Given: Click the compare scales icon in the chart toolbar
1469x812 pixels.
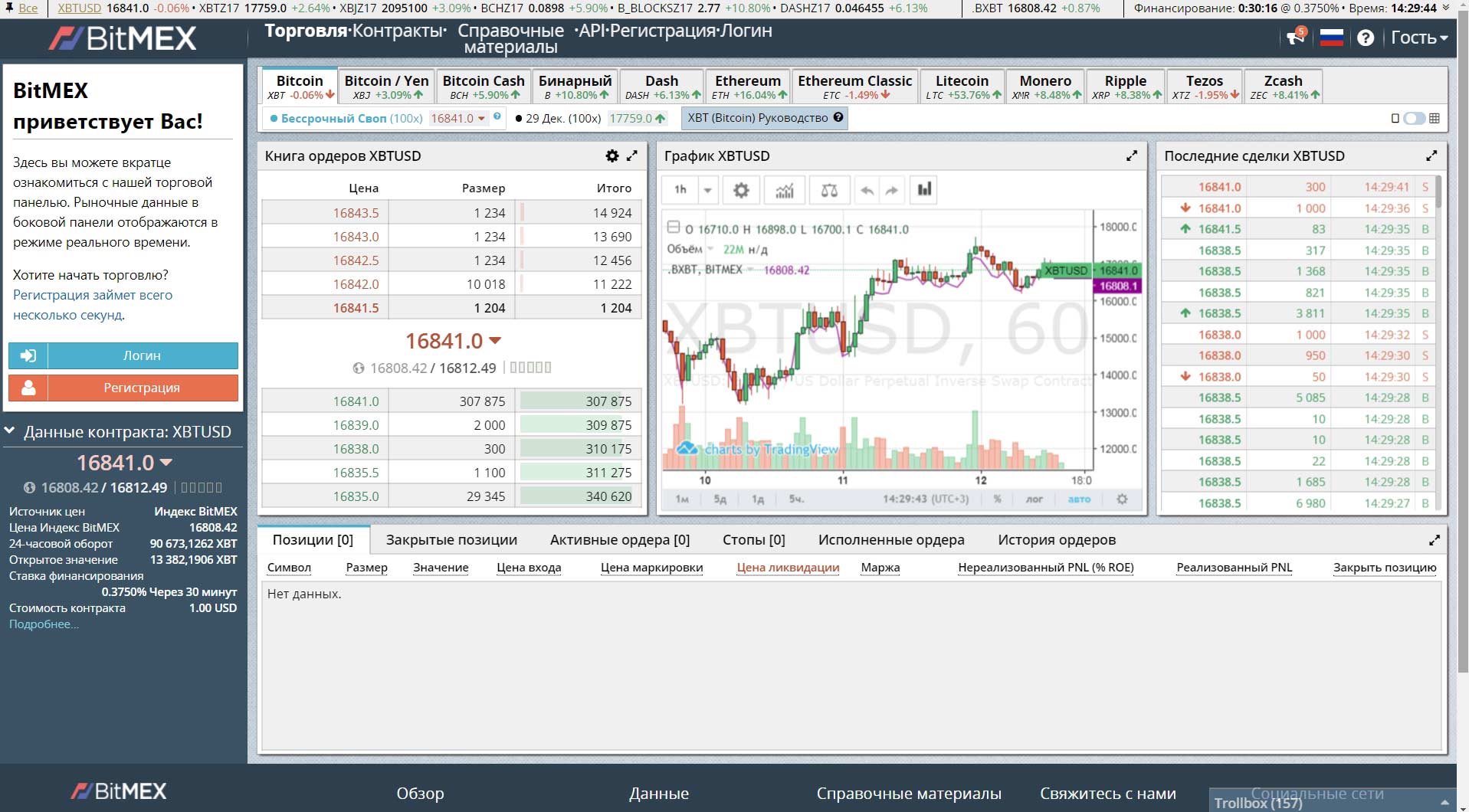Looking at the screenshot, I should click(829, 190).
